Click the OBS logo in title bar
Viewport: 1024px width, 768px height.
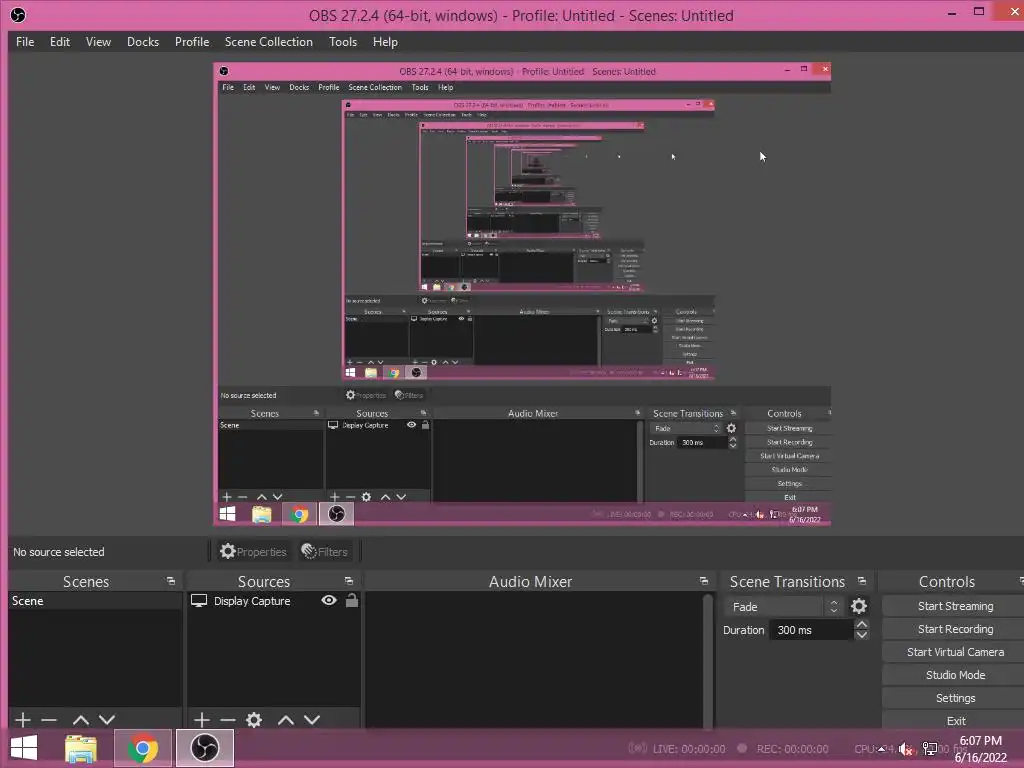18,15
